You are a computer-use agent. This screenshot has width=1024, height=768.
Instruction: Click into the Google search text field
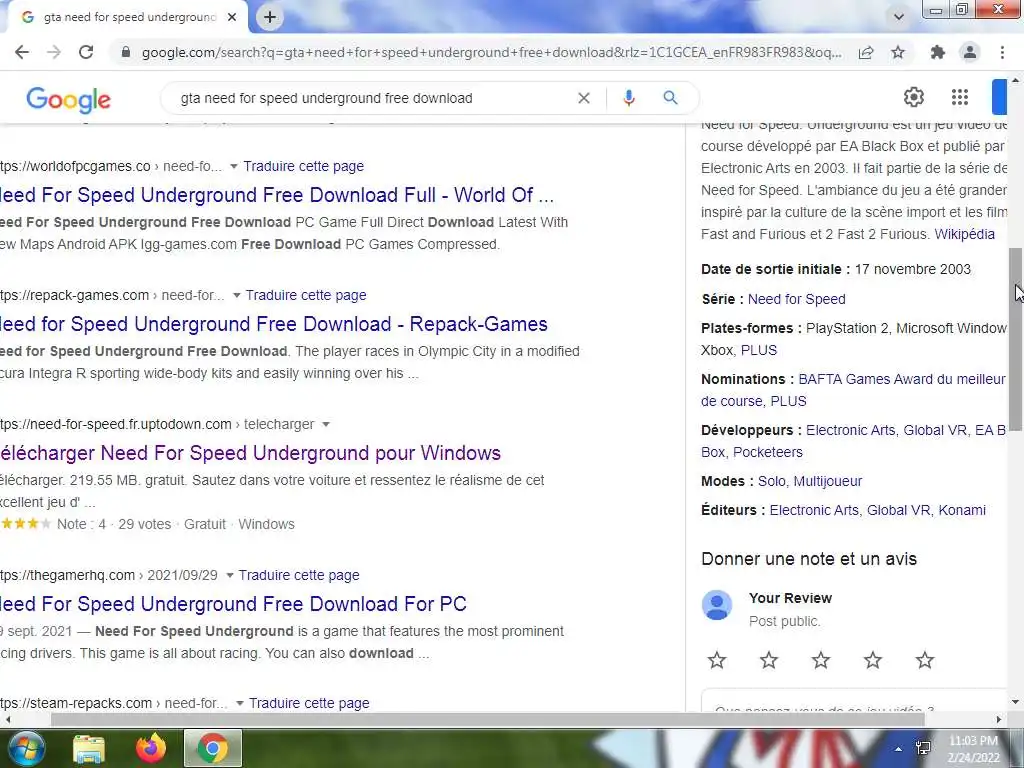(372, 98)
